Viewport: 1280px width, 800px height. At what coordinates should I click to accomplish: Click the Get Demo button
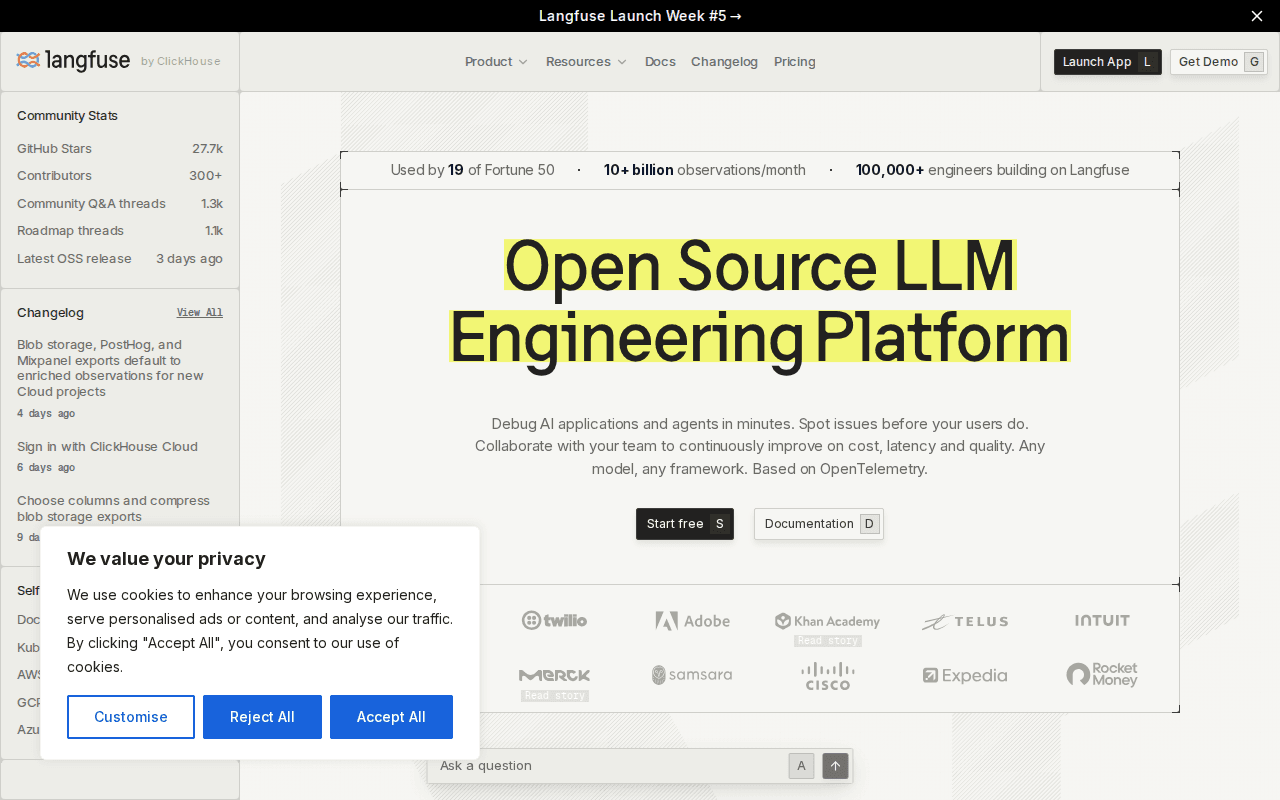tap(1219, 62)
